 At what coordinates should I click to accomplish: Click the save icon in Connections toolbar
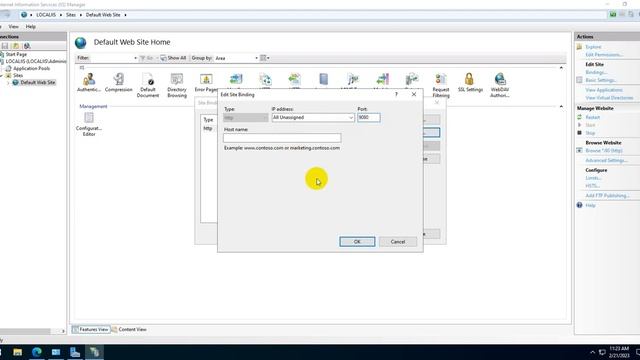5,46
